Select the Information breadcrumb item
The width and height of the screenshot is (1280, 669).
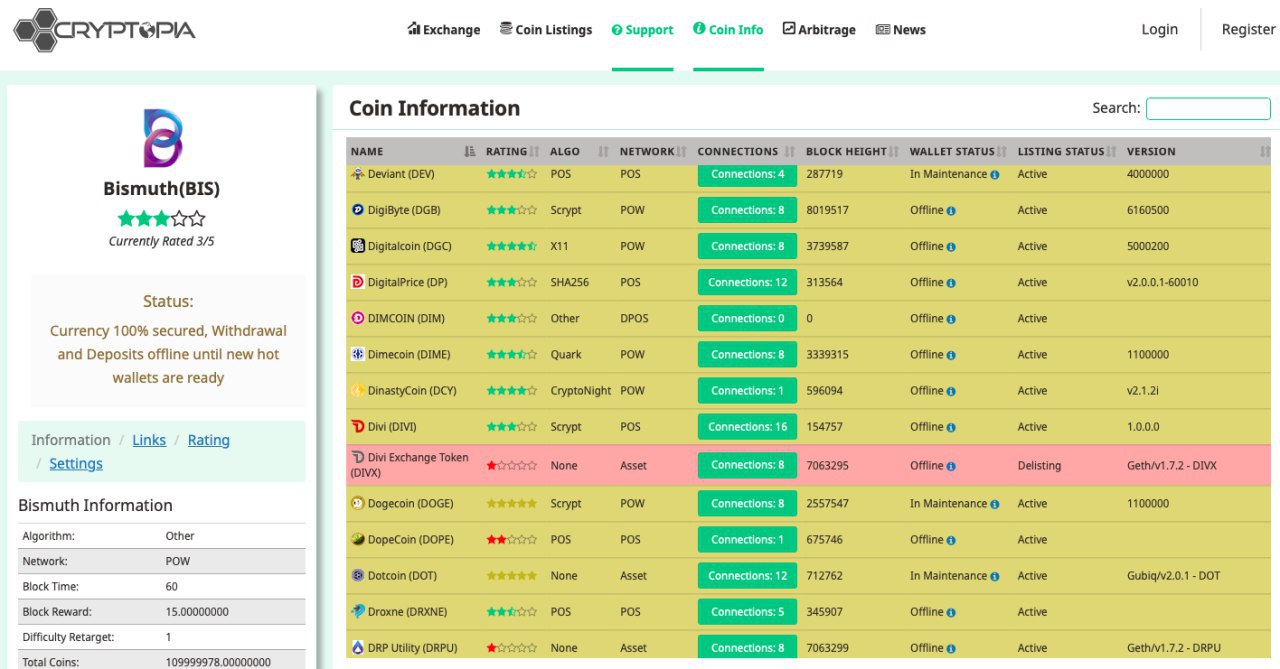71,440
